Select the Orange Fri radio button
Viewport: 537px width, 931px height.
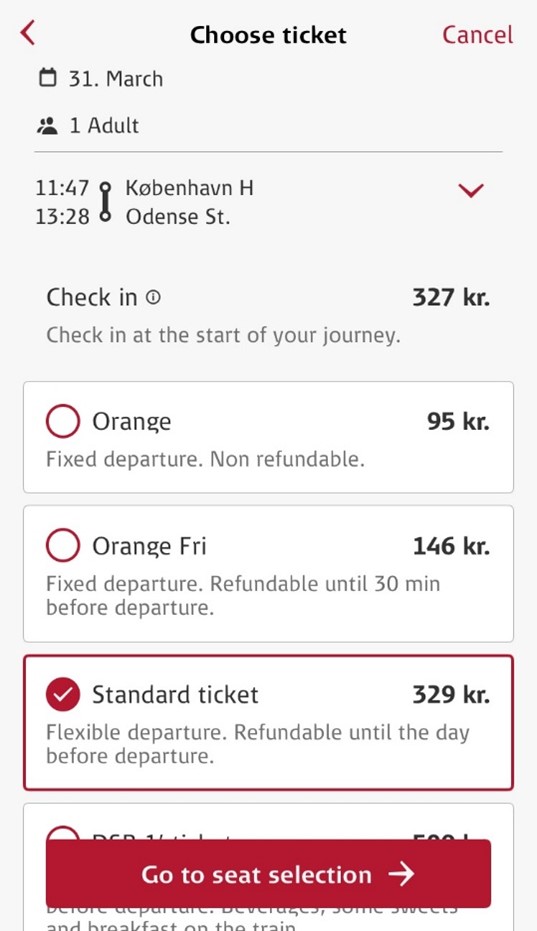pos(63,545)
